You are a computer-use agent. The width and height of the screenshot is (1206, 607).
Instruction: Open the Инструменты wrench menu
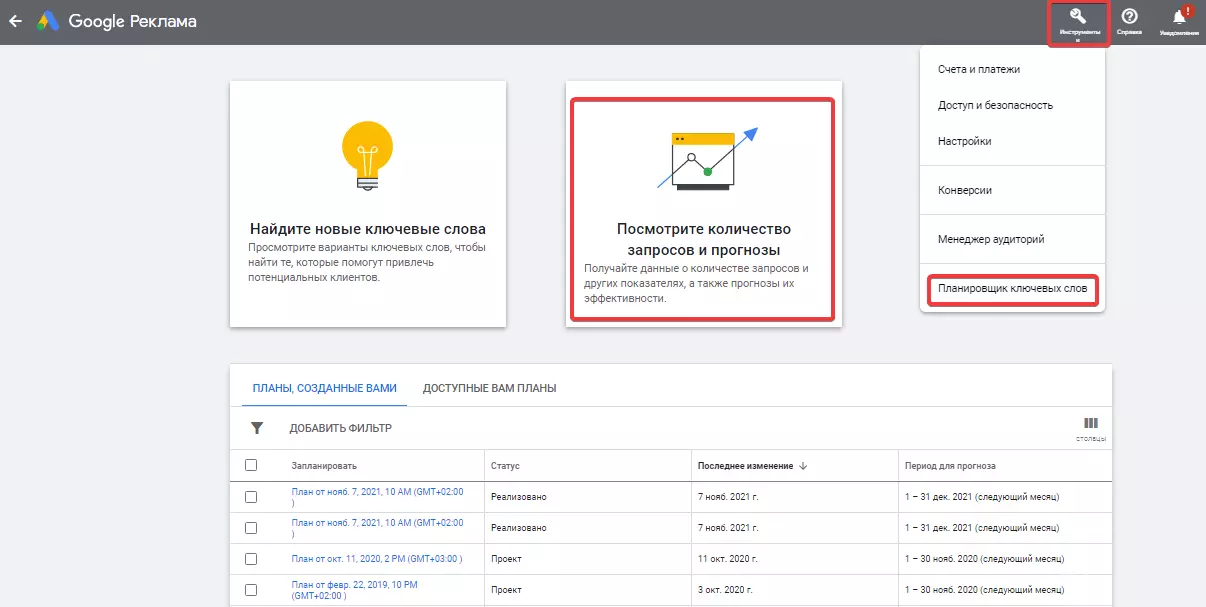point(1078,23)
